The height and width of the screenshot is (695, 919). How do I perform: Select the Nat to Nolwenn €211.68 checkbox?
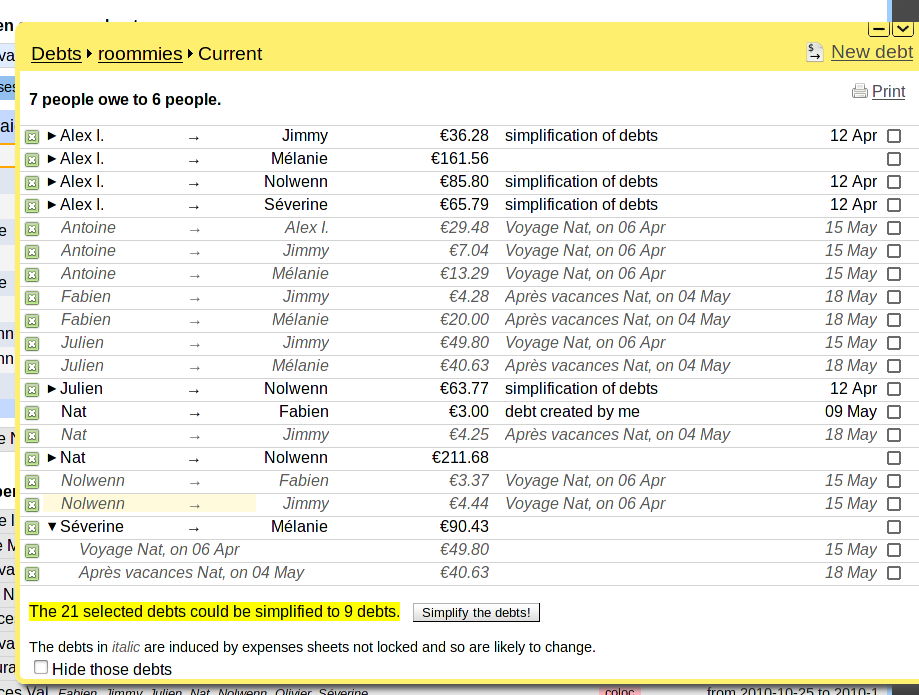pyautogui.click(x=894, y=458)
